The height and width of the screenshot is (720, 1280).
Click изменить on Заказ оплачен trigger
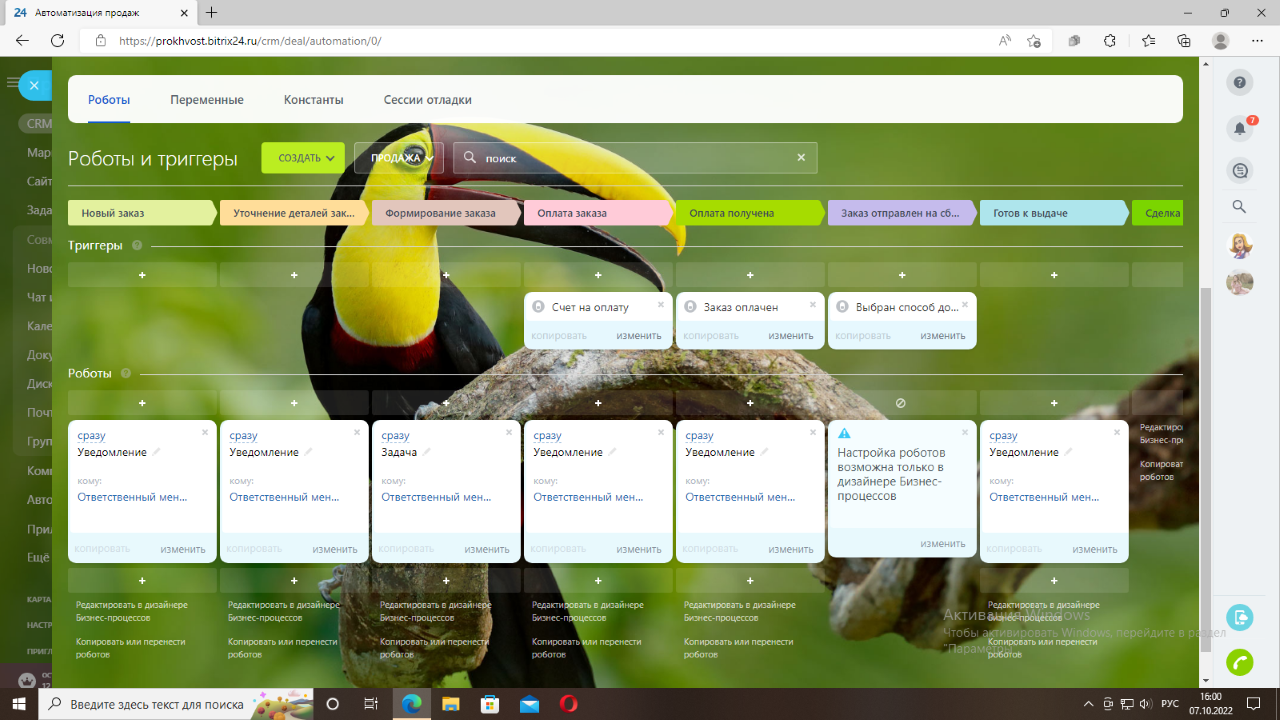(790, 336)
